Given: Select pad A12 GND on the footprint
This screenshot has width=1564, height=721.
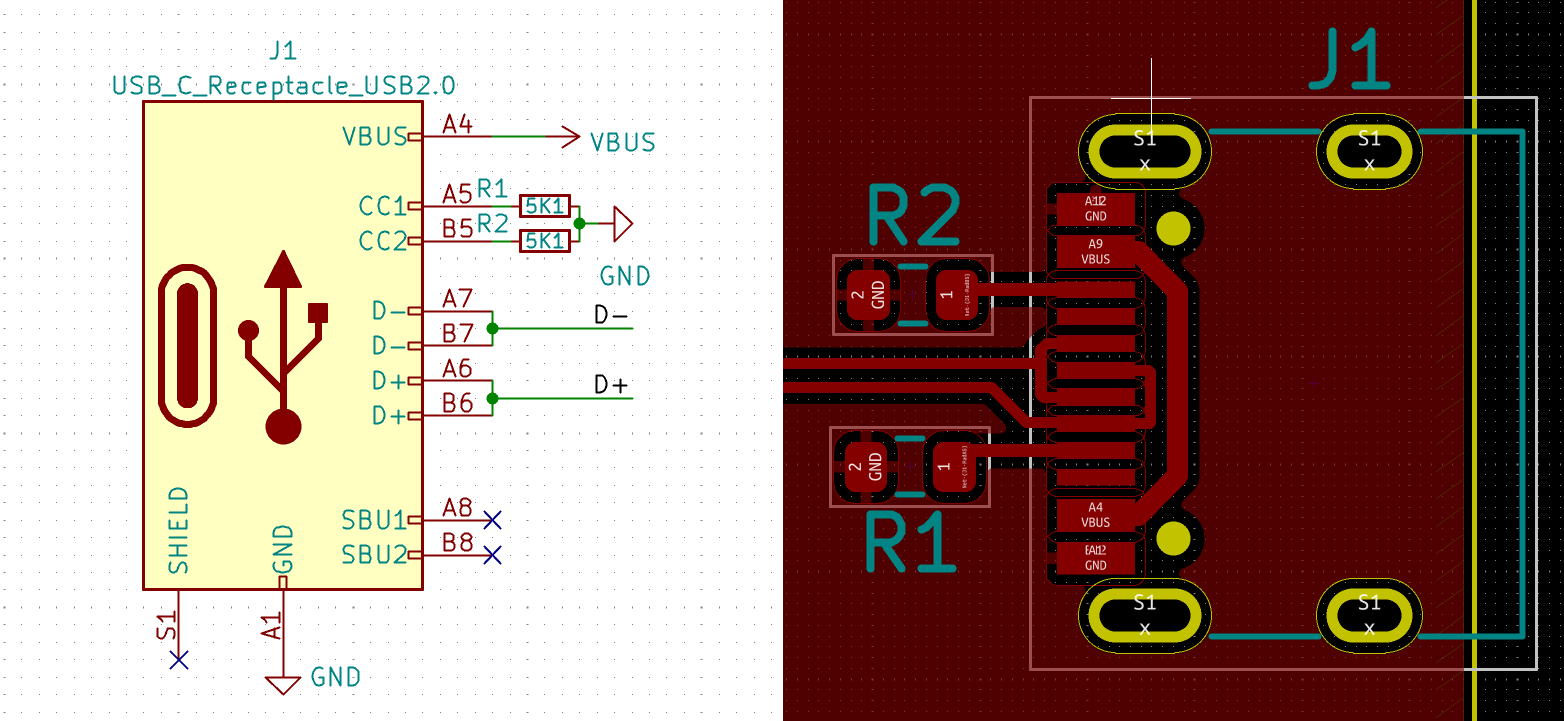Looking at the screenshot, I should click(x=1096, y=206).
